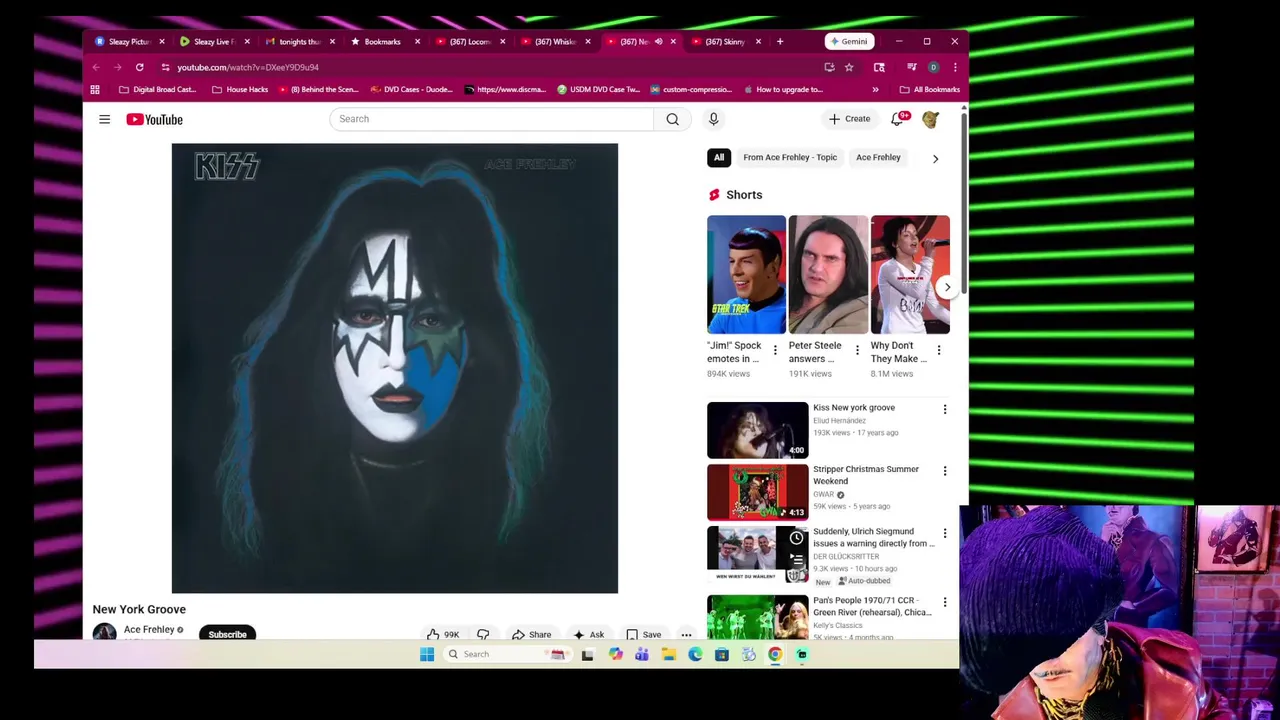Open the Windows Start menu

(x=427, y=654)
